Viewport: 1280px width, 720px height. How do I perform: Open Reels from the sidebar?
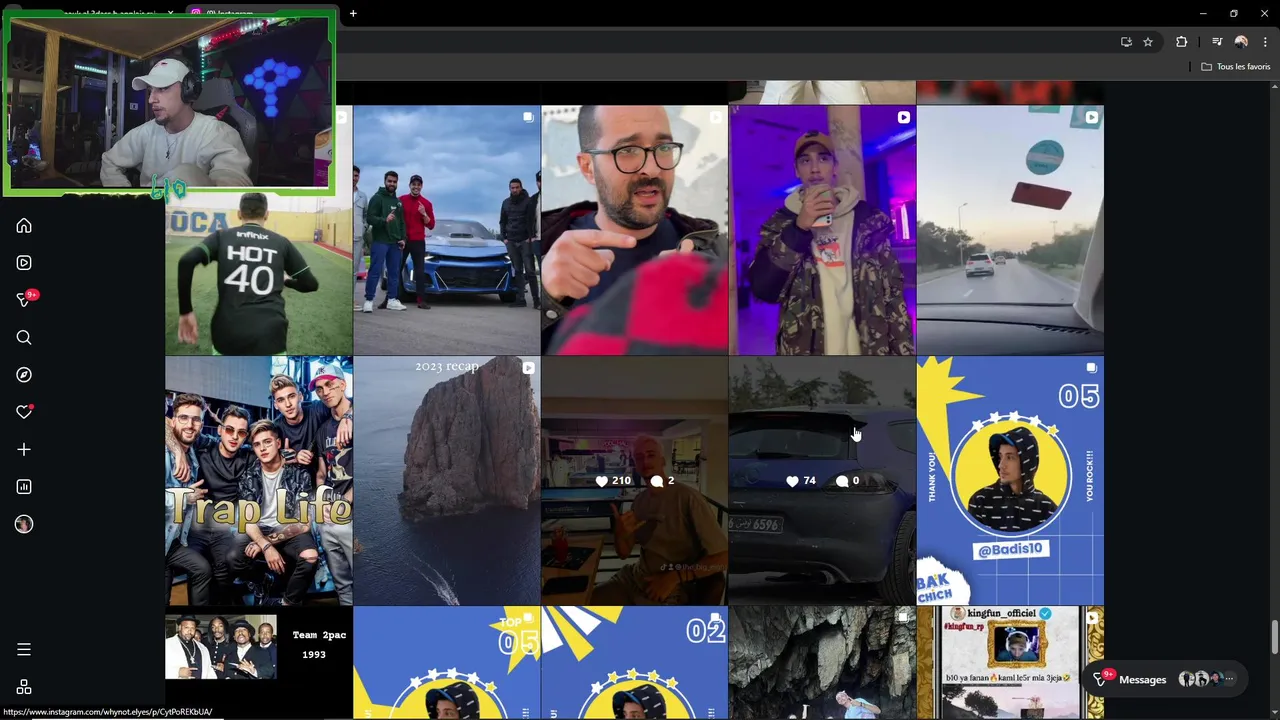coord(24,263)
